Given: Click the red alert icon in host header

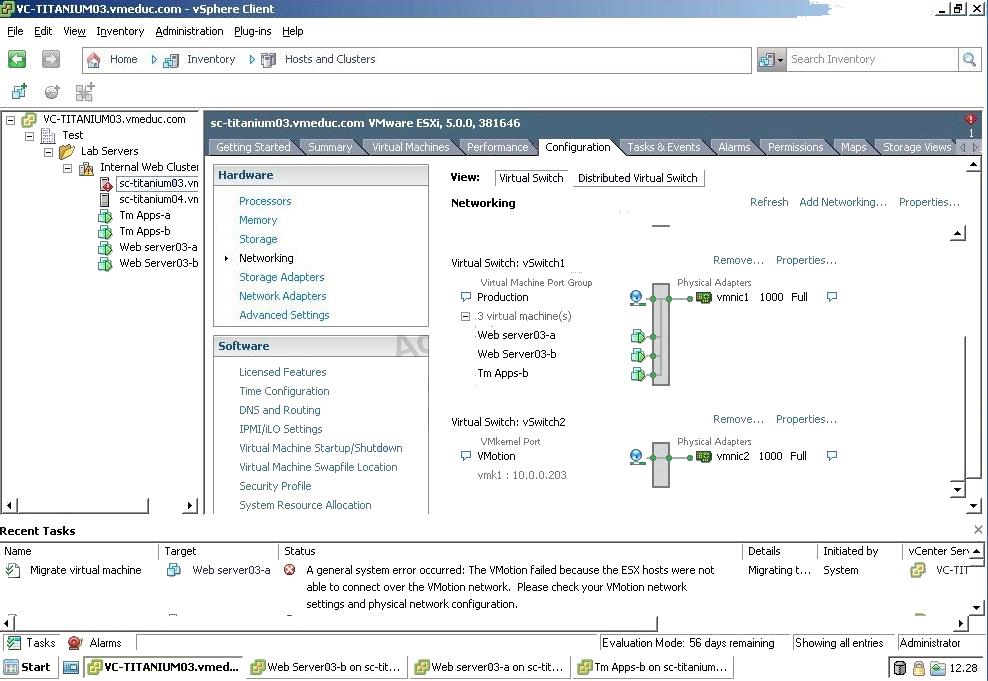Looking at the screenshot, I should point(970,119).
